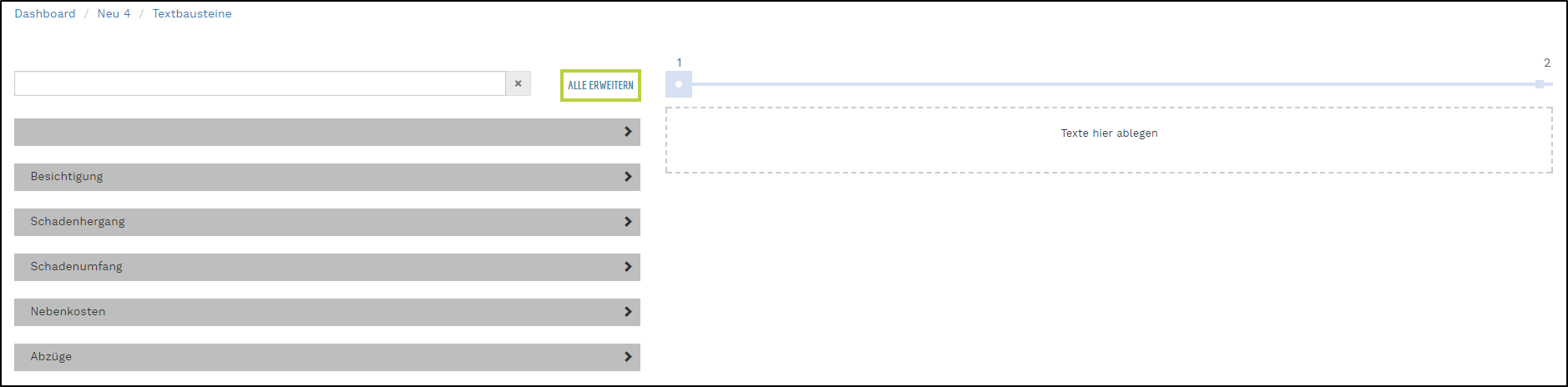Screen dimensions: 1568x387
Task: Expand the Schadenumfang section
Action: coord(76,267)
